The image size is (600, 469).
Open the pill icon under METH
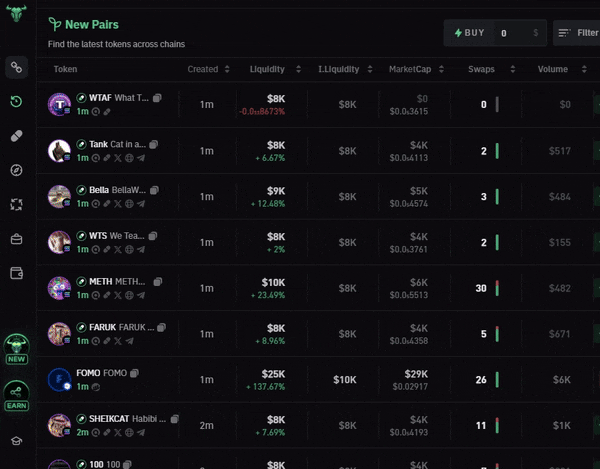point(107,295)
